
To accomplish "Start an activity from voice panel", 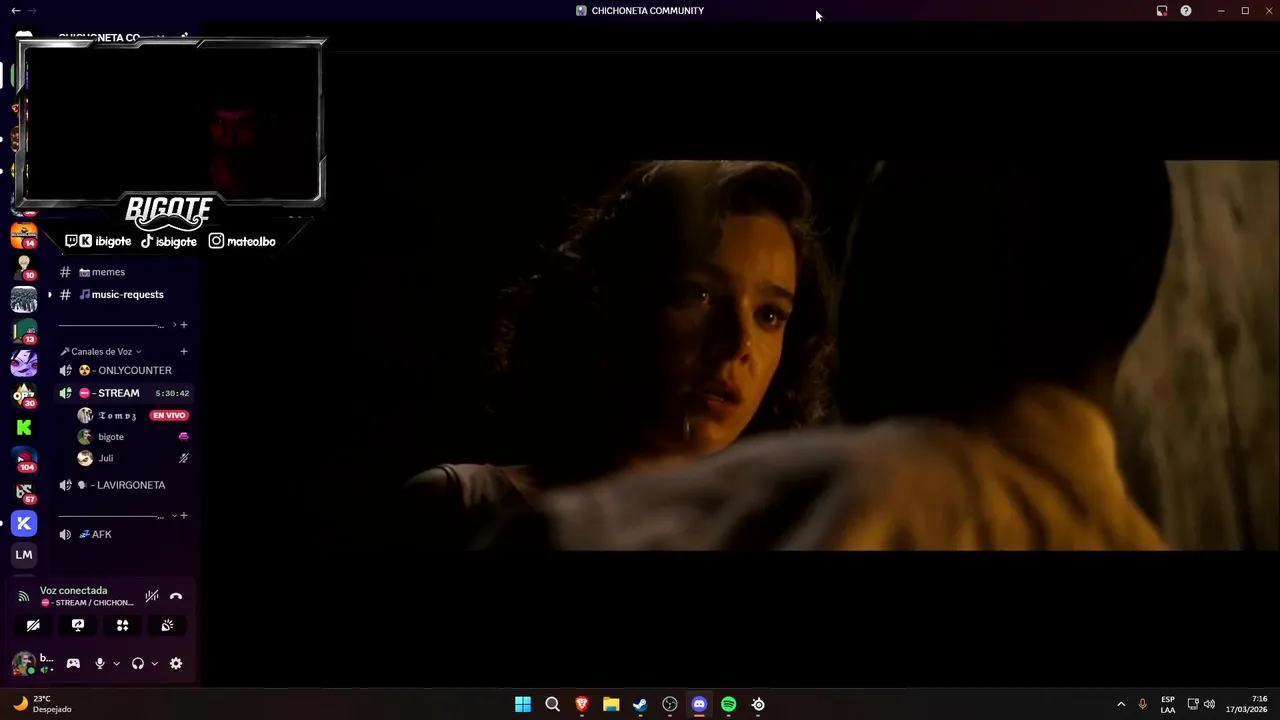I will 122,625.
